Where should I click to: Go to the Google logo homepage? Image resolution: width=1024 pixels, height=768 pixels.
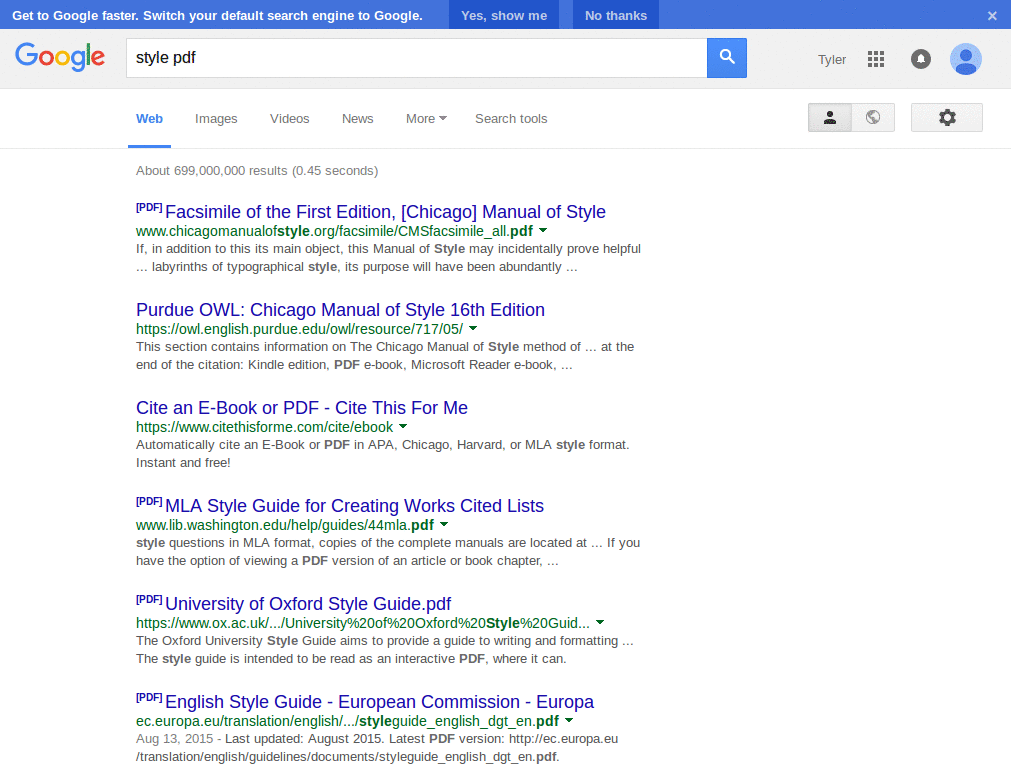[x=60, y=57]
